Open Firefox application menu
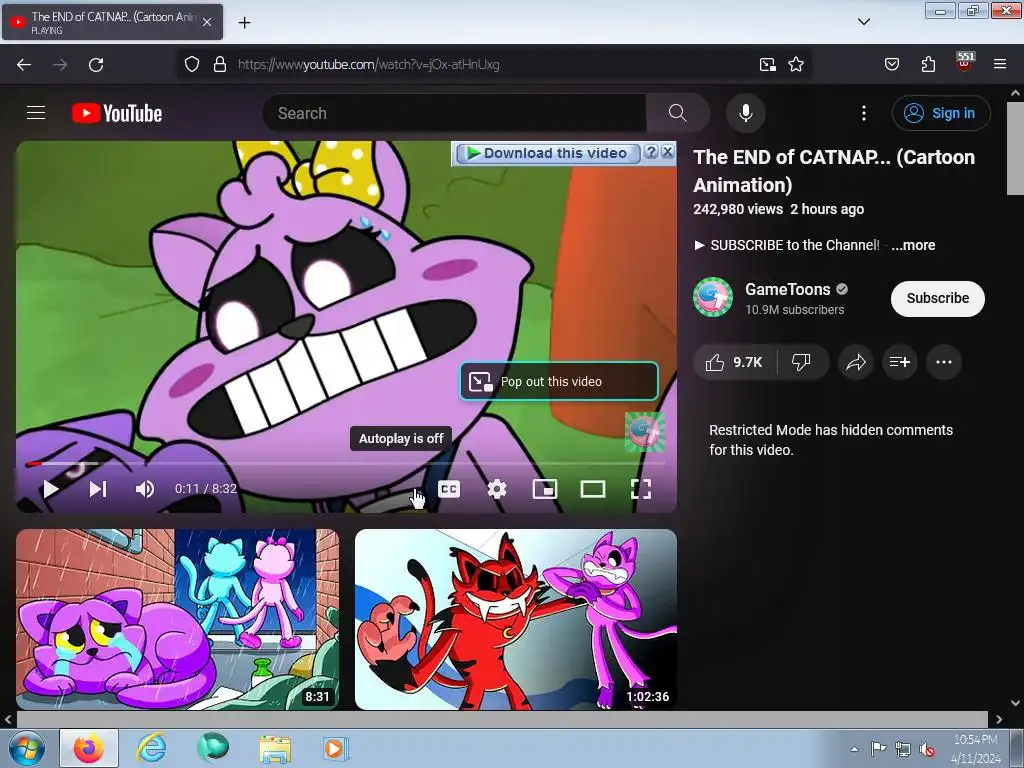This screenshot has height=768, width=1024. coord(1000,64)
